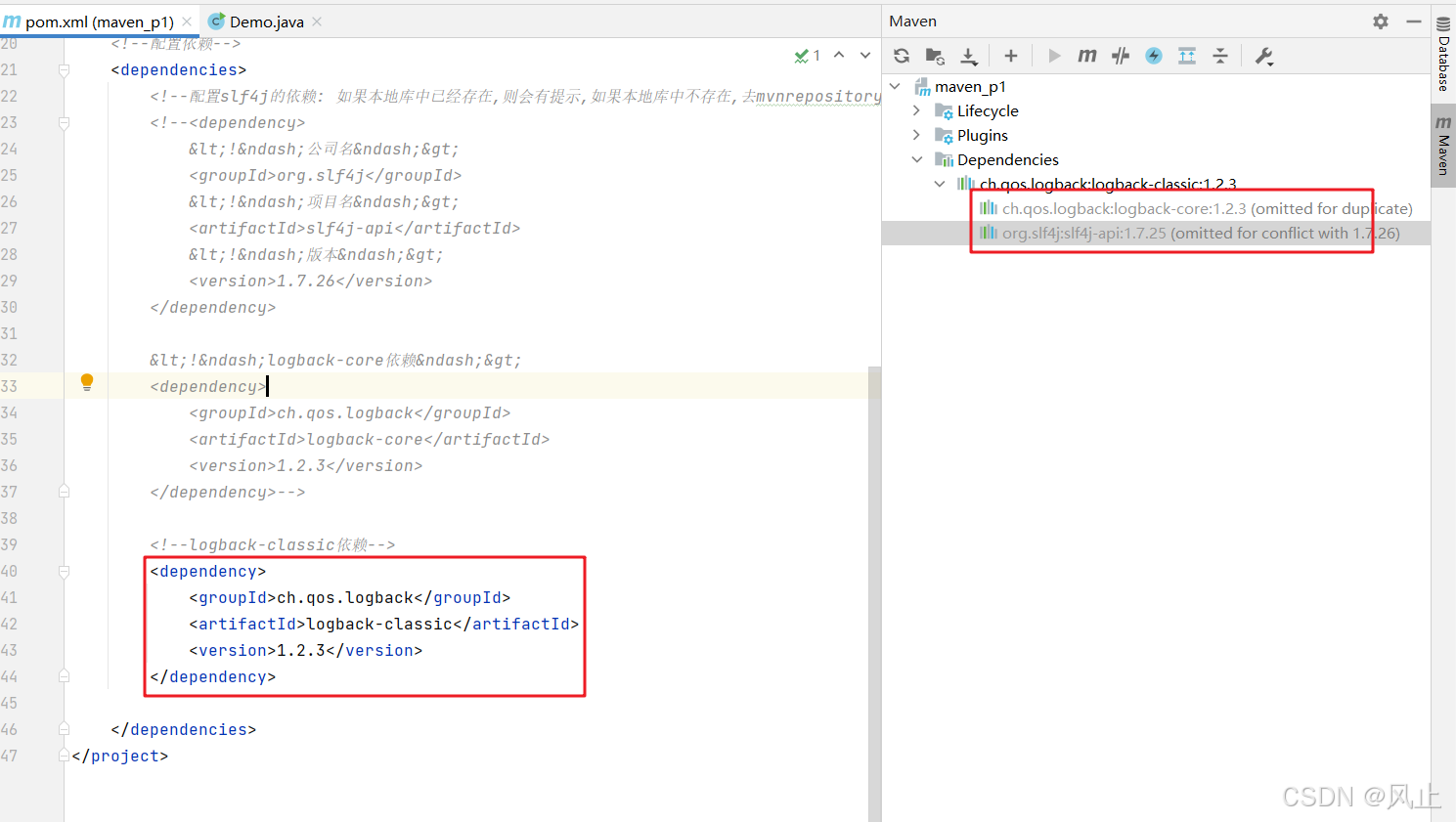The width and height of the screenshot is (1456, 822).
Task: Click the slf4j-api library icon
Action: (989, 233)
